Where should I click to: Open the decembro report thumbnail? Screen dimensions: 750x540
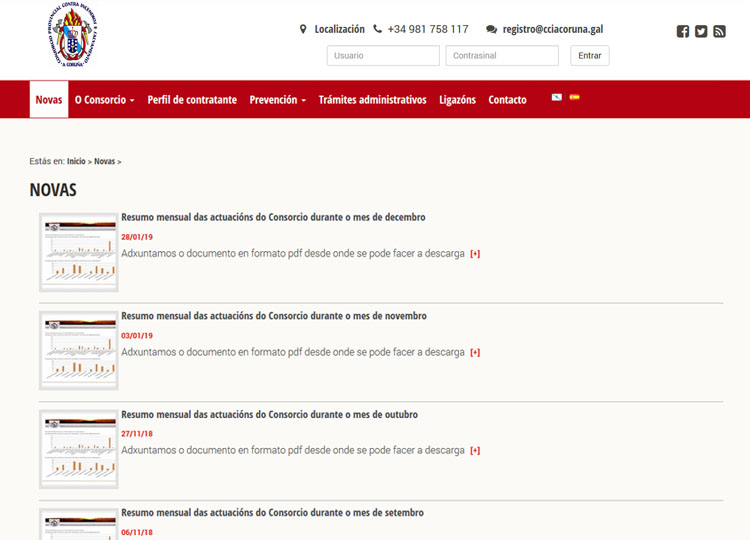pos(79,252)
